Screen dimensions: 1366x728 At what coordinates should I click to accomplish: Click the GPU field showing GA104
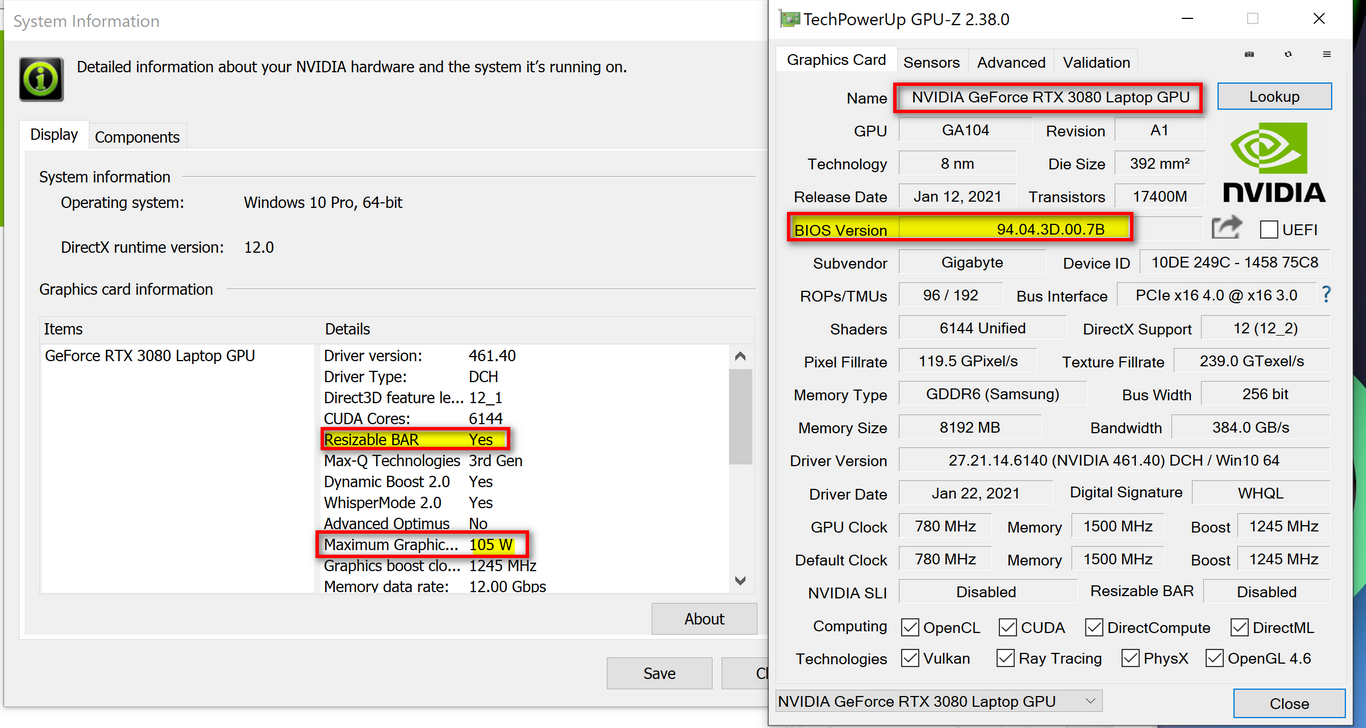tap(965, 130)
